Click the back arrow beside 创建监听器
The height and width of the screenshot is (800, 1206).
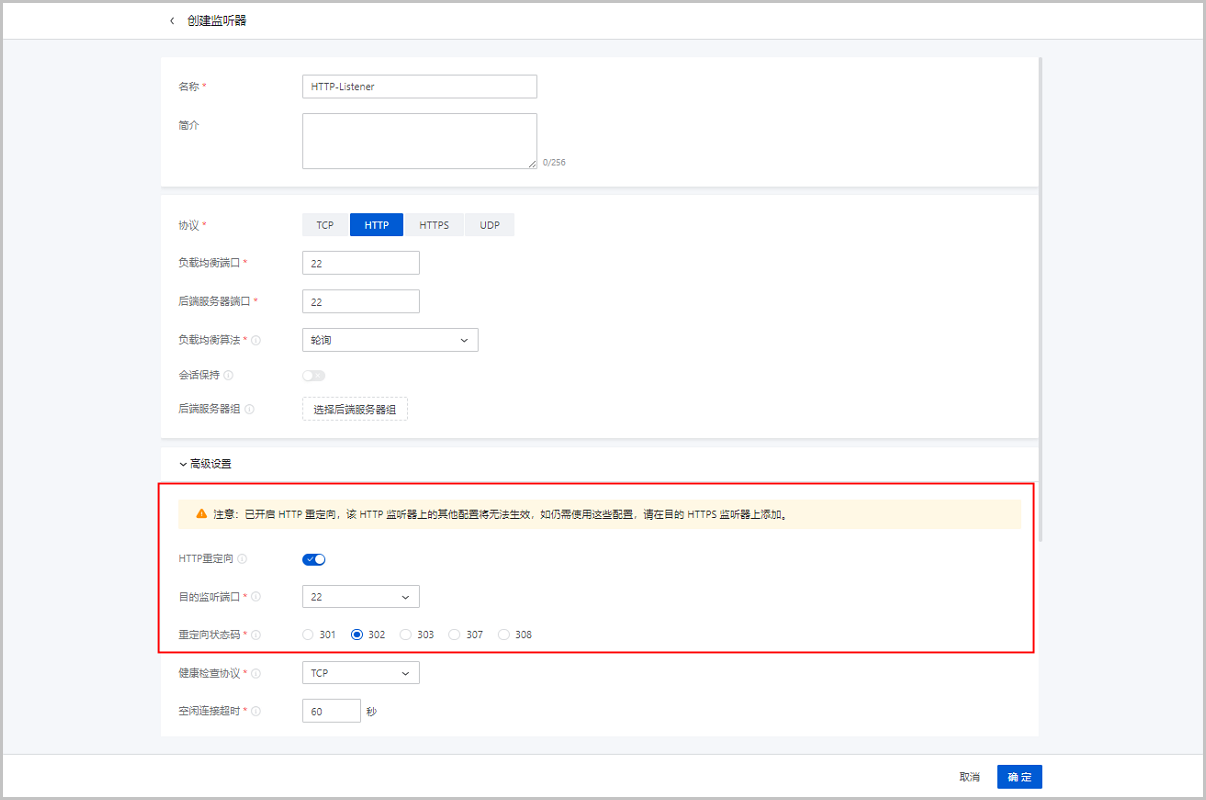click(172, 21)
